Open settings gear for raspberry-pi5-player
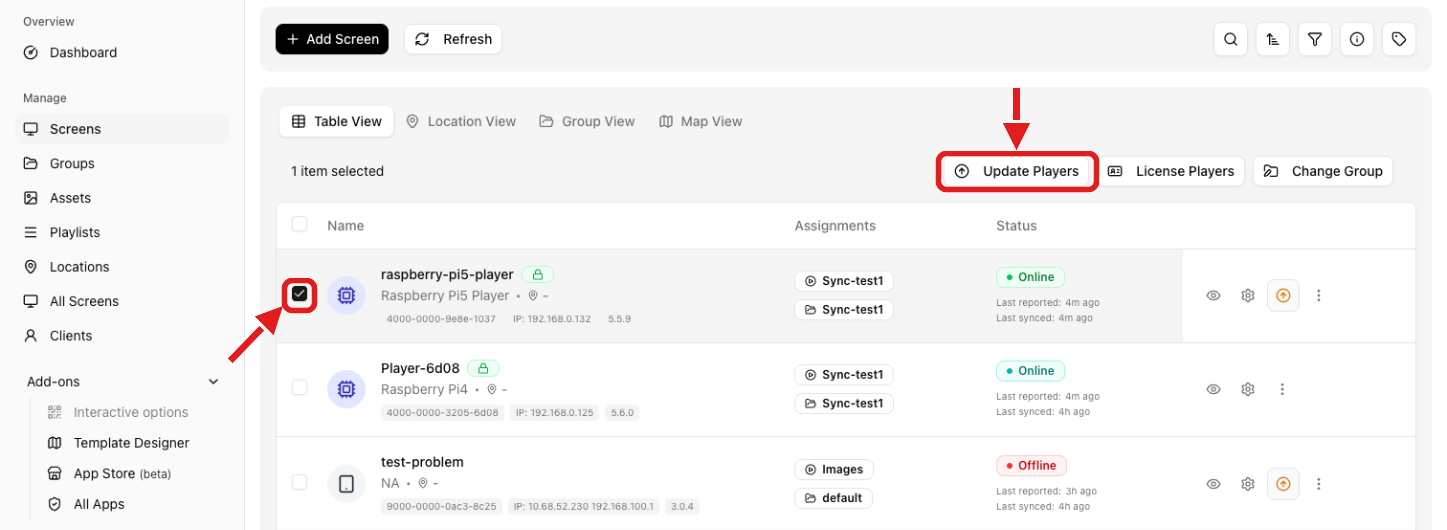 click(1248, 296)
